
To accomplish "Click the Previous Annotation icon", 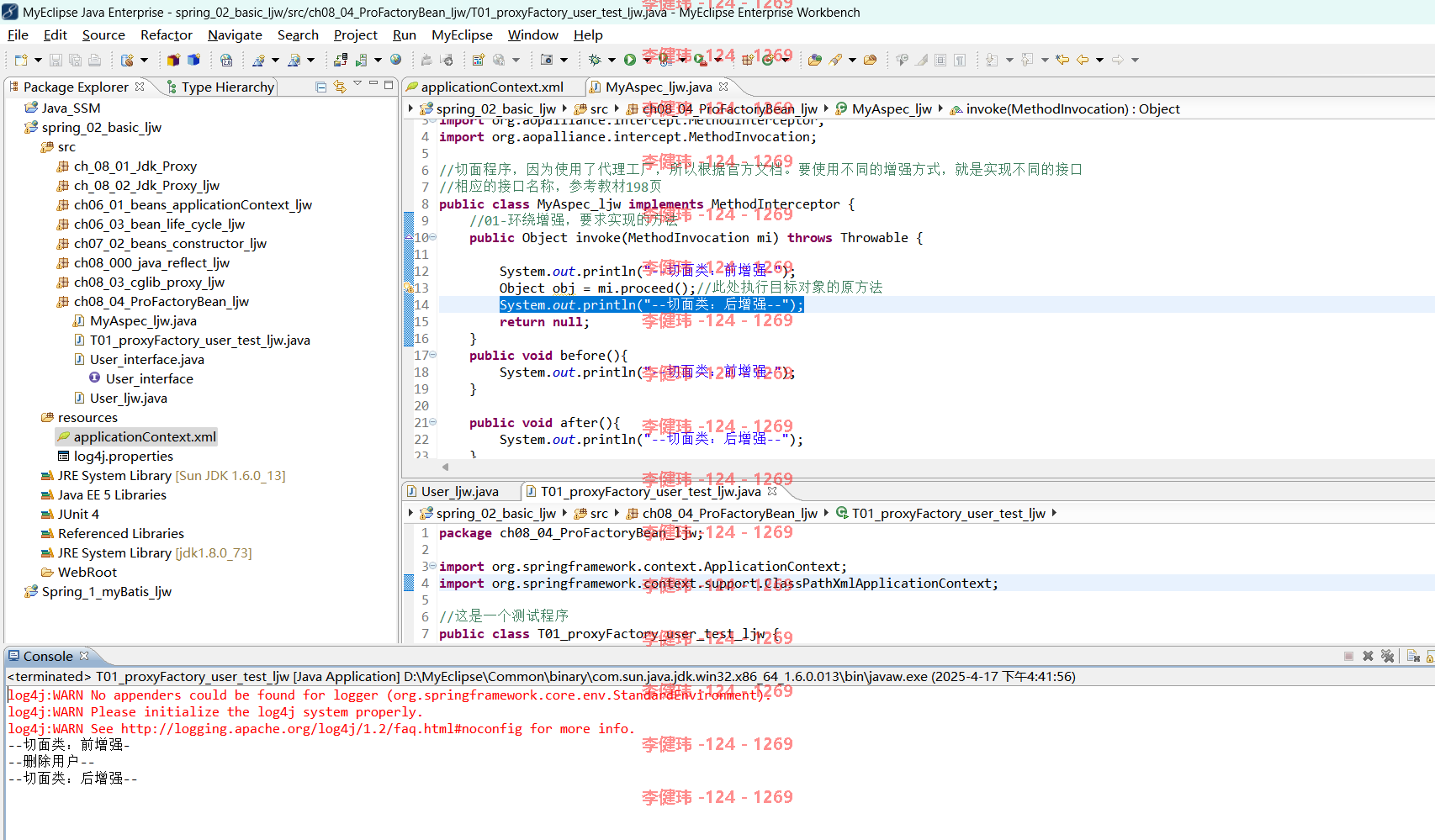I will (1027, 60).
